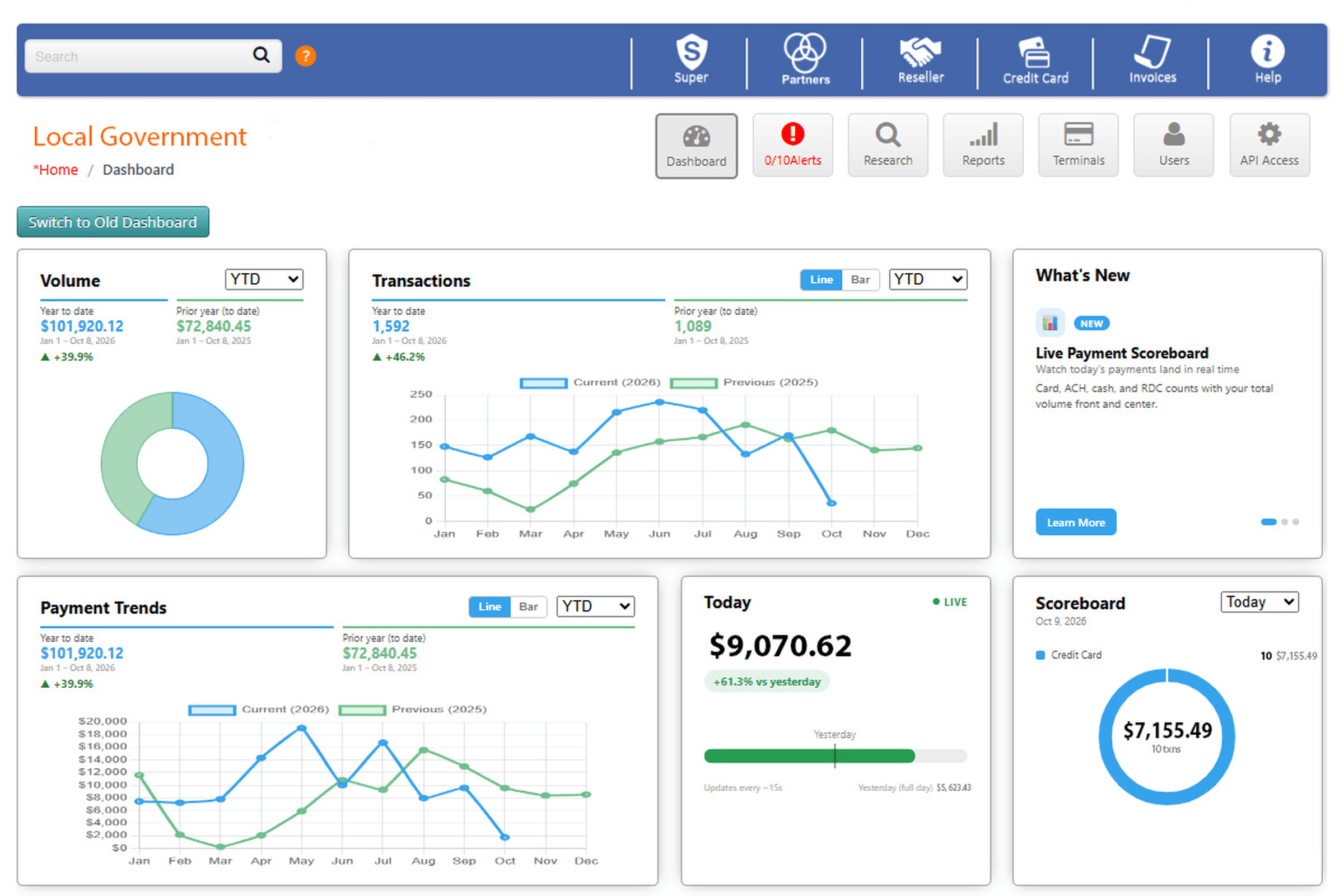The height and width of the screenshot is (896, 1344).
Task: Open the Super shield icon
Action: click(x=692, y=58)
